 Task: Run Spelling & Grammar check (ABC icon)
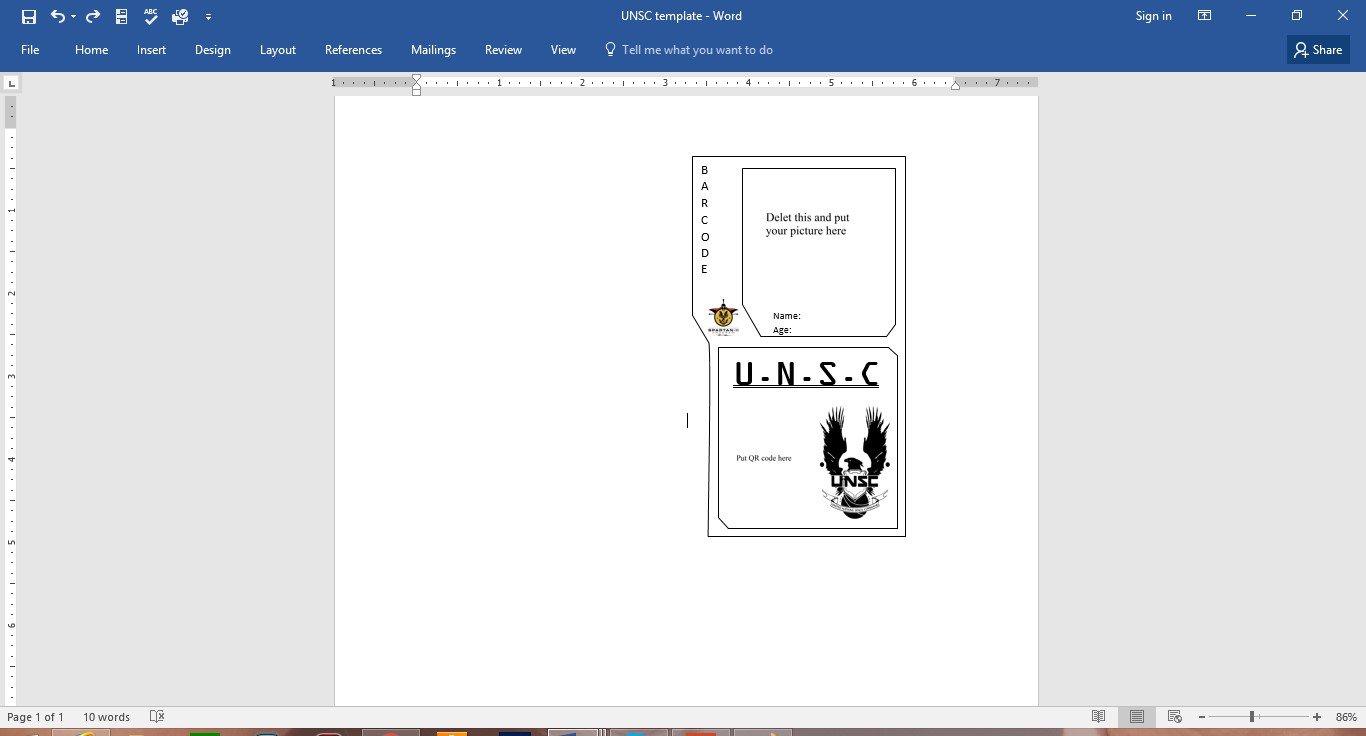[x=151, y=16]
